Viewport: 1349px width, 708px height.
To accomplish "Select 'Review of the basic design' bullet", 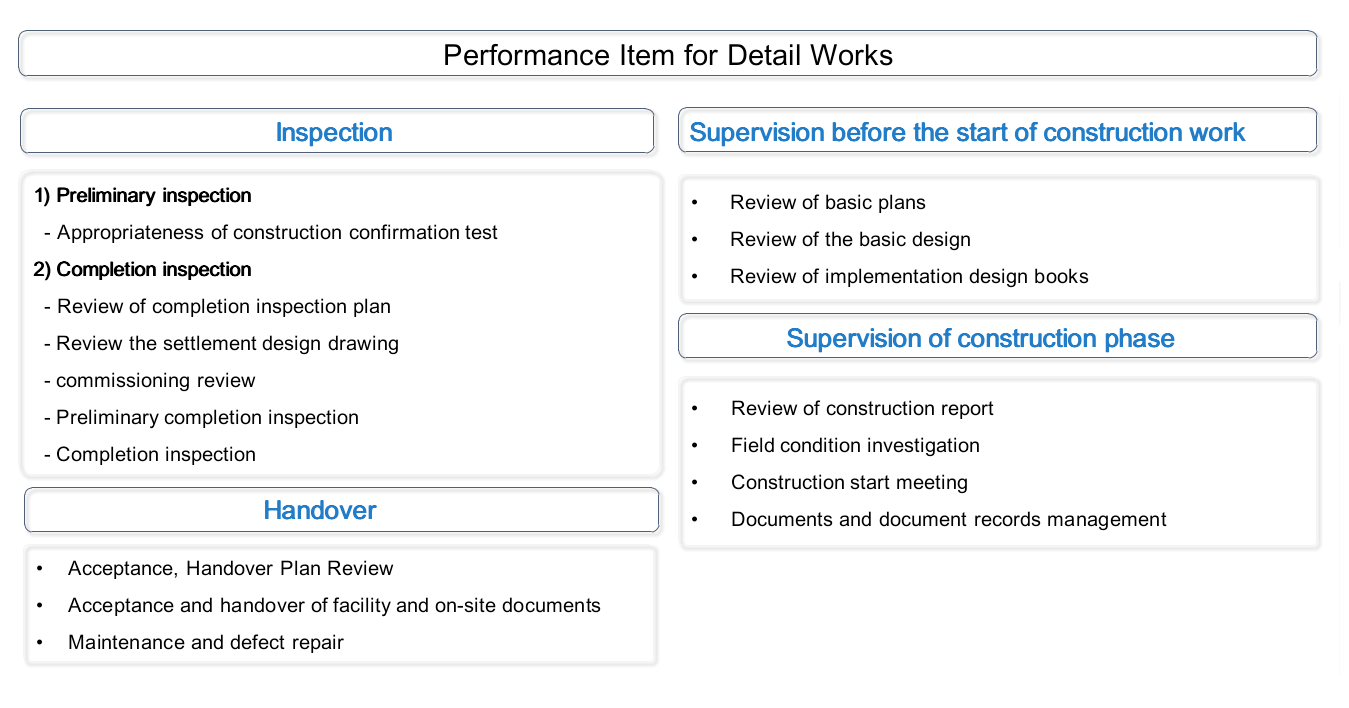I will 850,239.
